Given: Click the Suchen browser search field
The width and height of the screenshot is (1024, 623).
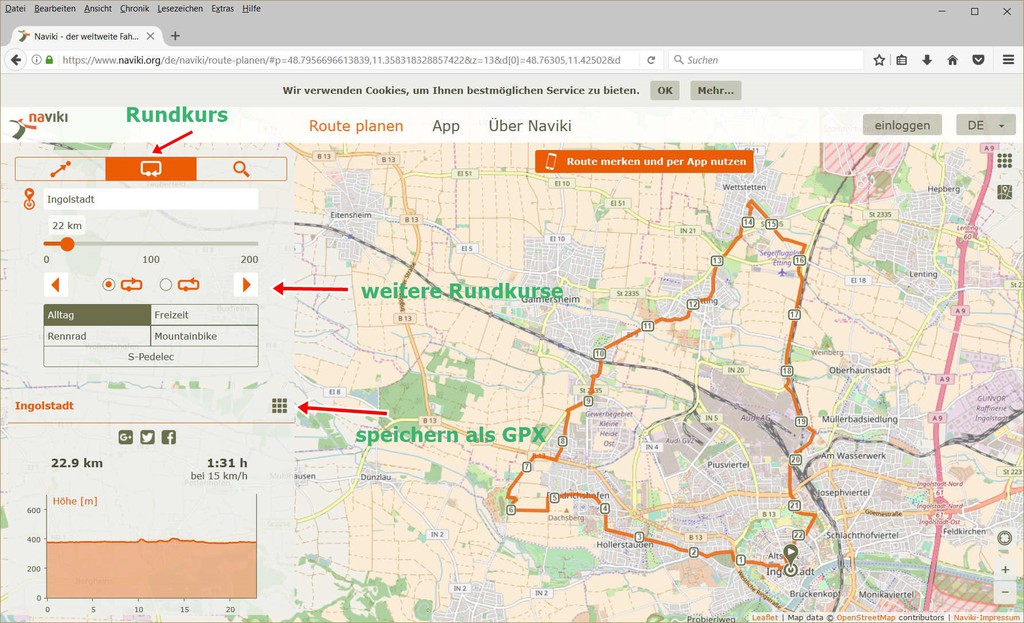Looking at the screenshot, I should (766, 60).
